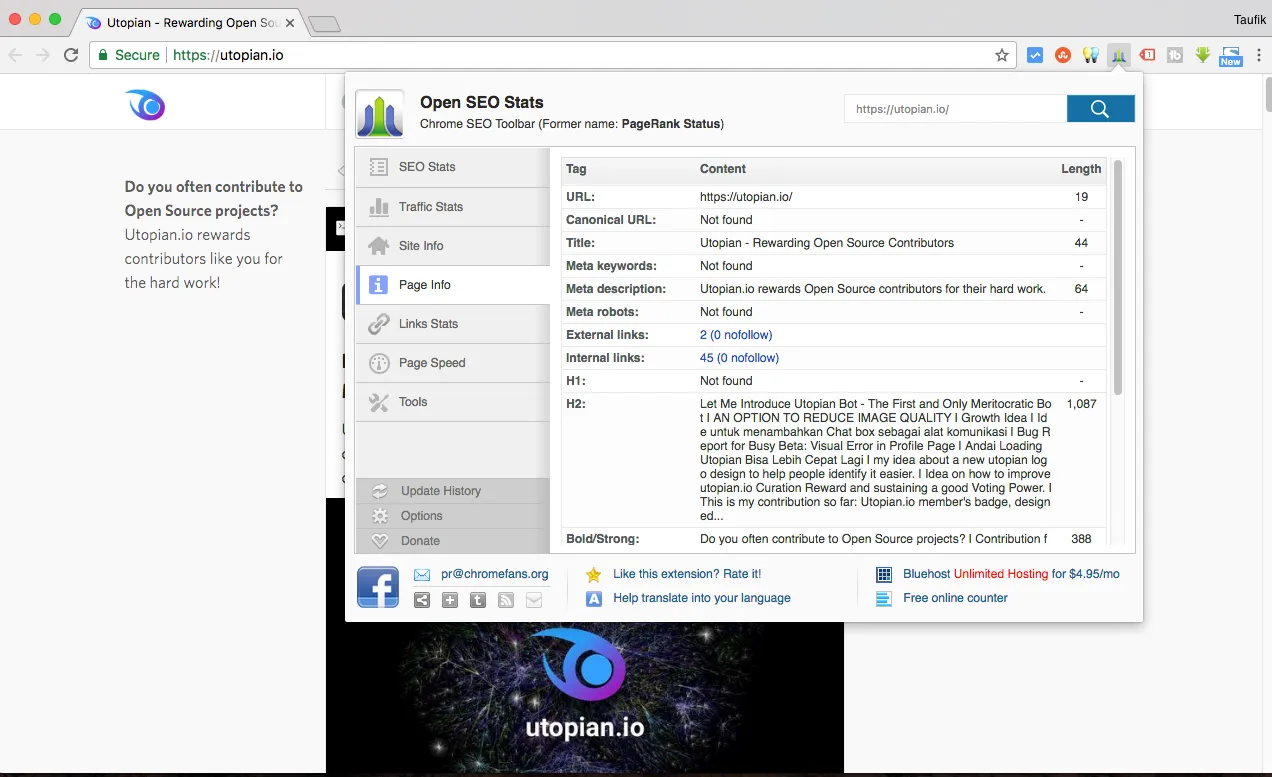Screen dimensions: 1272x777
Task: Click the extension icon labeled 'New'
Action: pos(1230,56)
